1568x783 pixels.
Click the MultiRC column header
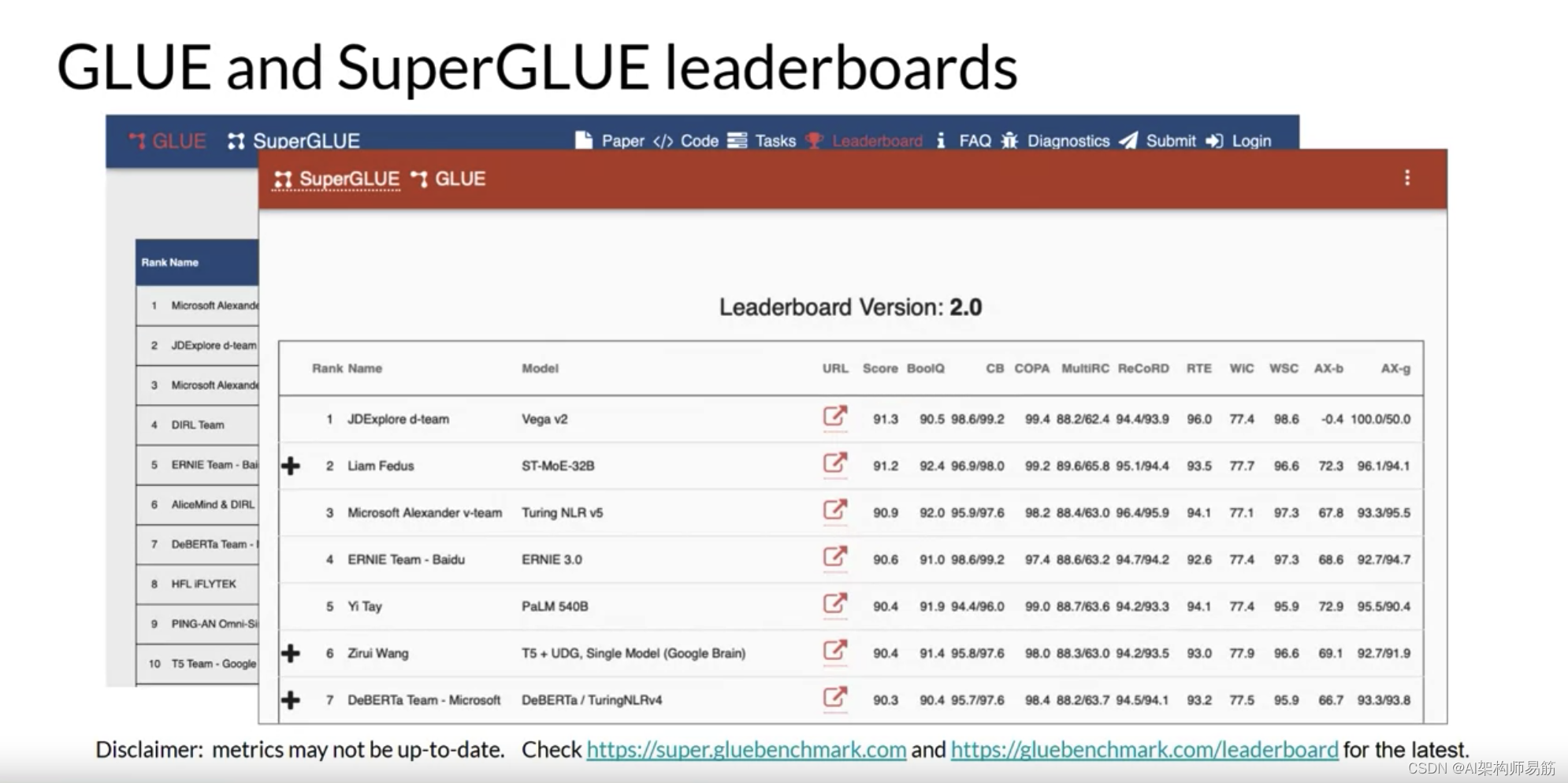(1085, 368)
